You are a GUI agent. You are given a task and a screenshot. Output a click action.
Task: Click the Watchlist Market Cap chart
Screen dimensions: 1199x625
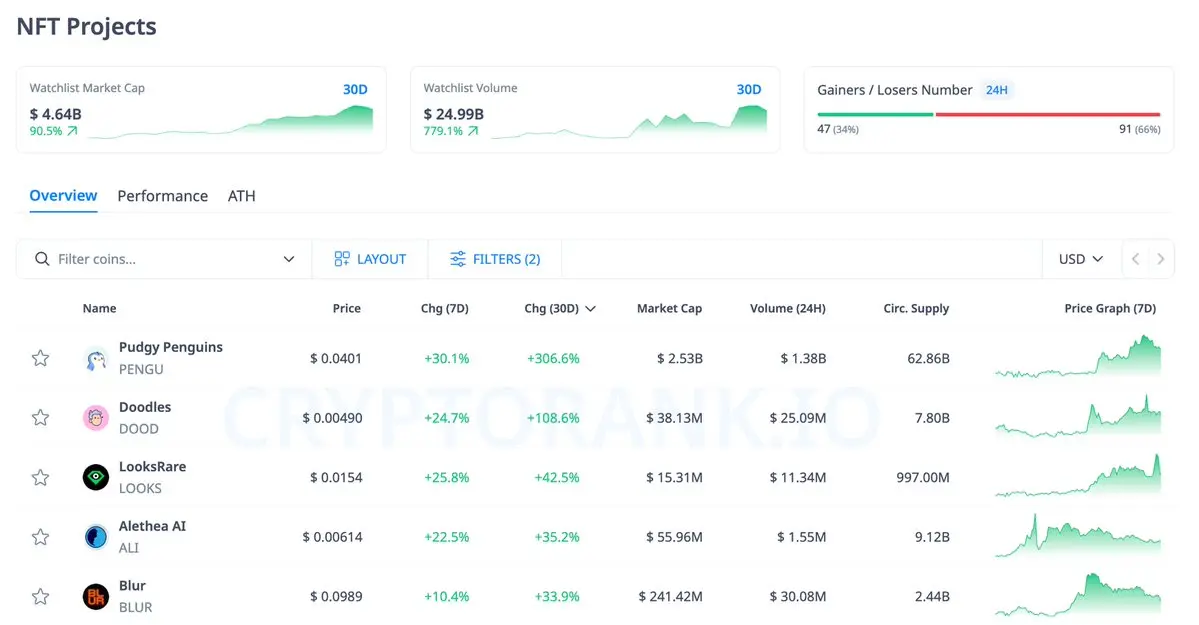[x=231, y=122]
